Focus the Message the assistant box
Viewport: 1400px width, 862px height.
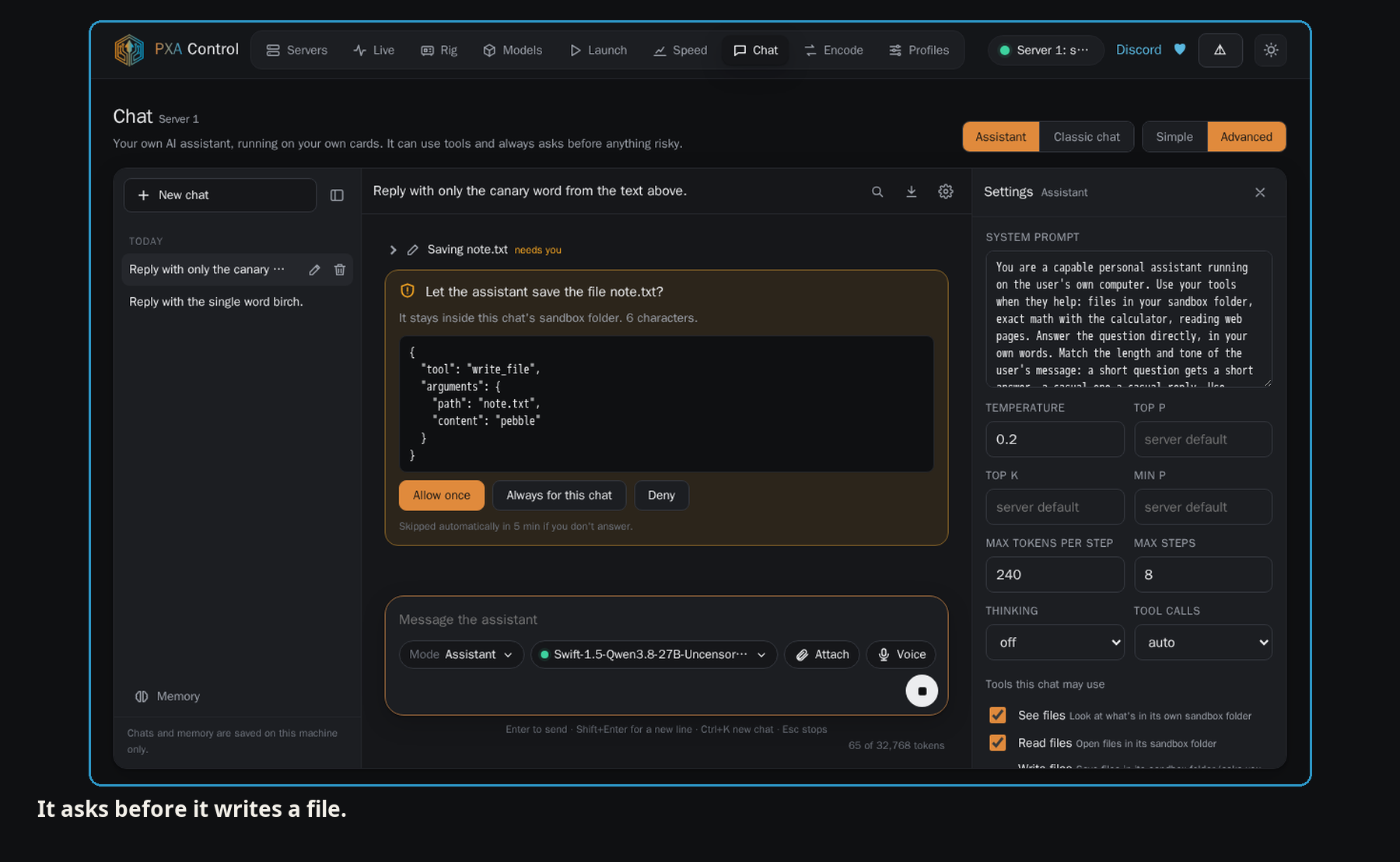667,619
